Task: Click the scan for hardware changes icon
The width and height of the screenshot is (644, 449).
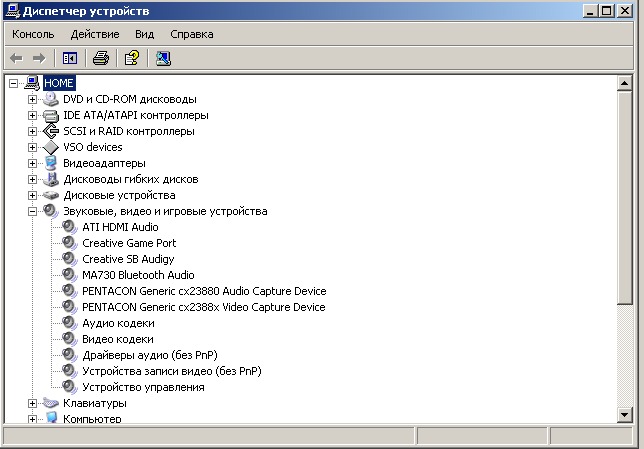Action: tap(163, 58)
